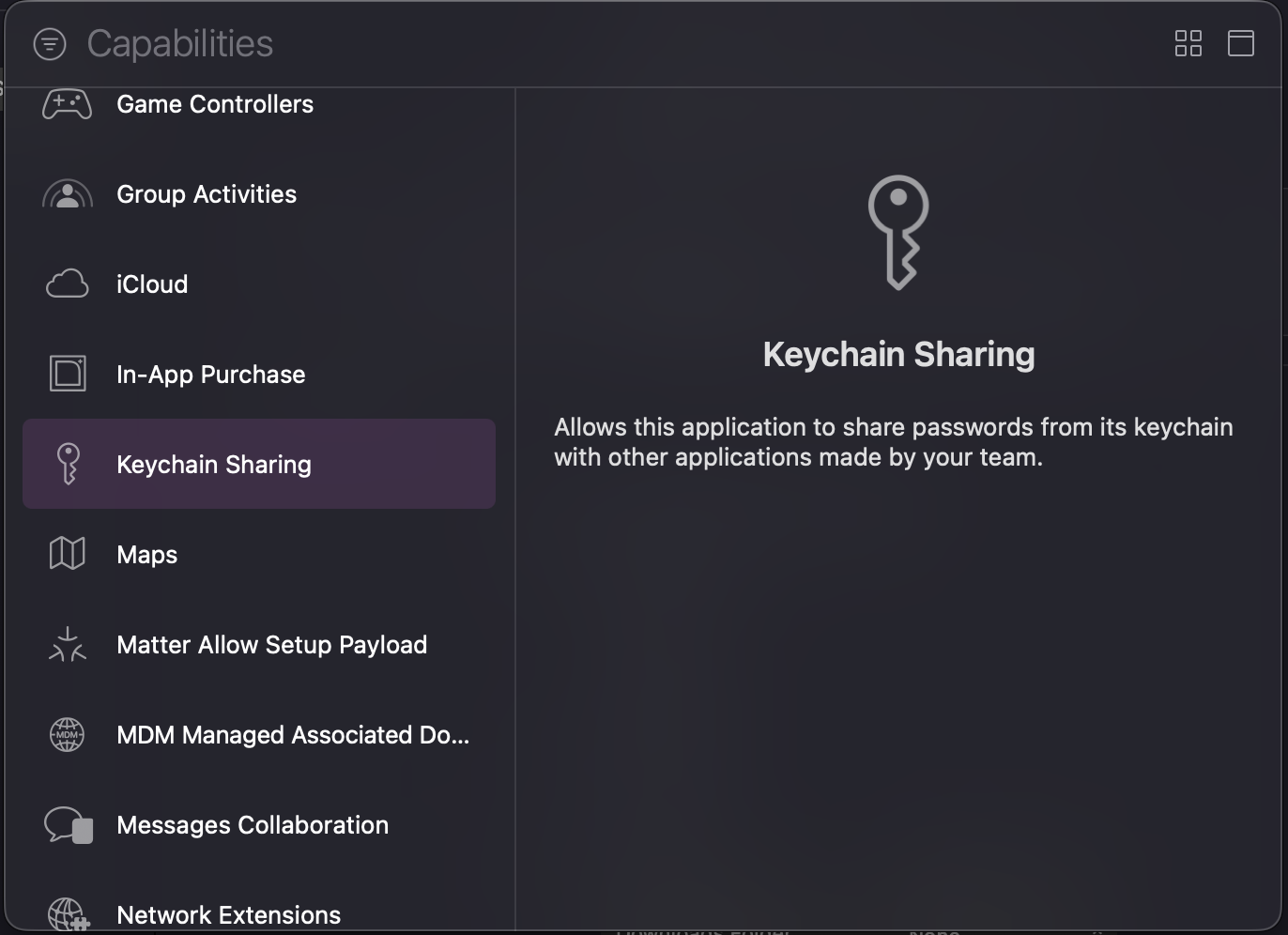Click the Game Controllers gamepad icon
Image resolution: width=1288 pixels, height=935 pixels.
pyautogui.click(x=68, y=104)
